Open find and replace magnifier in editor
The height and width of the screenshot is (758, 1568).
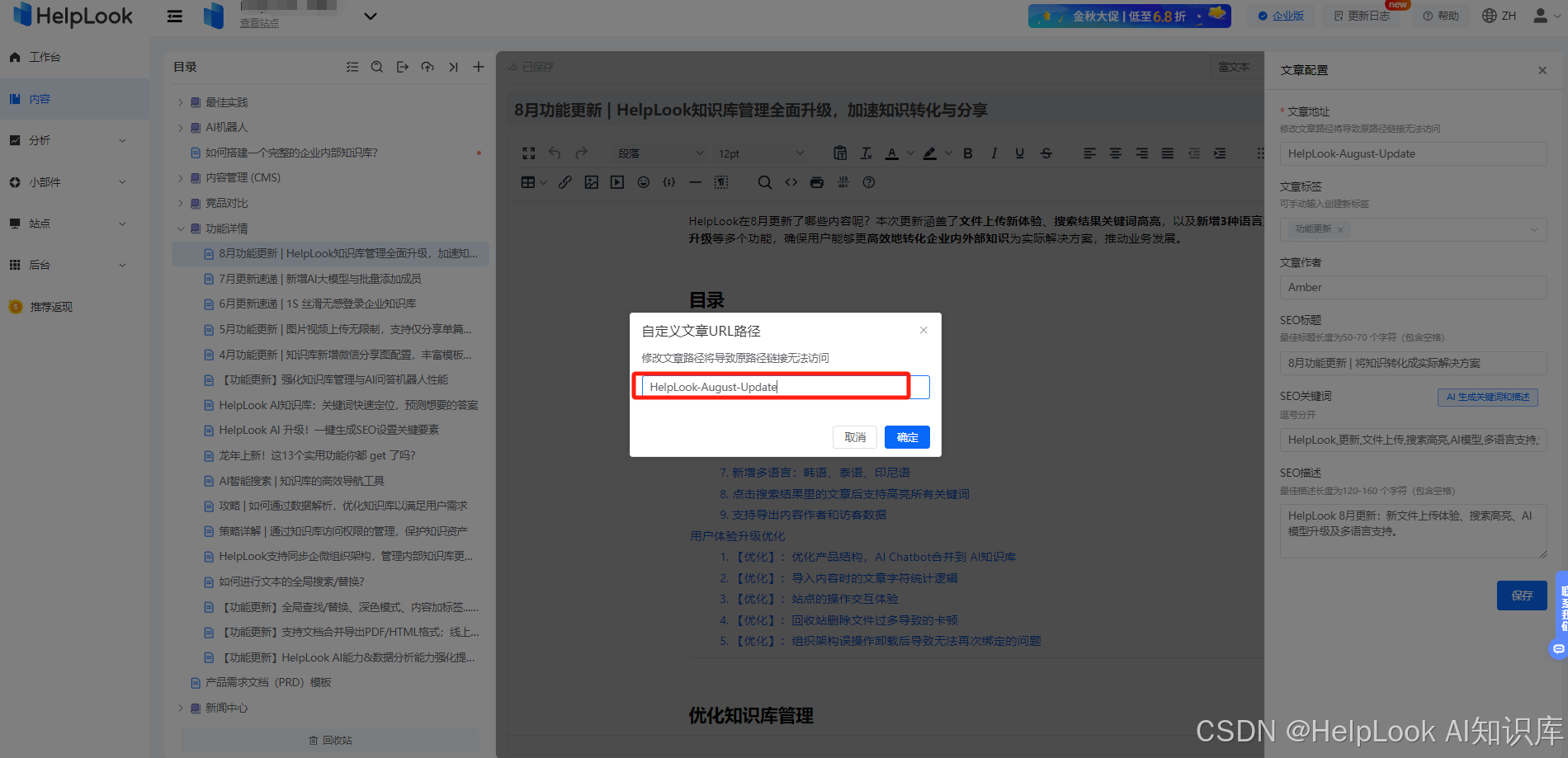765,182
